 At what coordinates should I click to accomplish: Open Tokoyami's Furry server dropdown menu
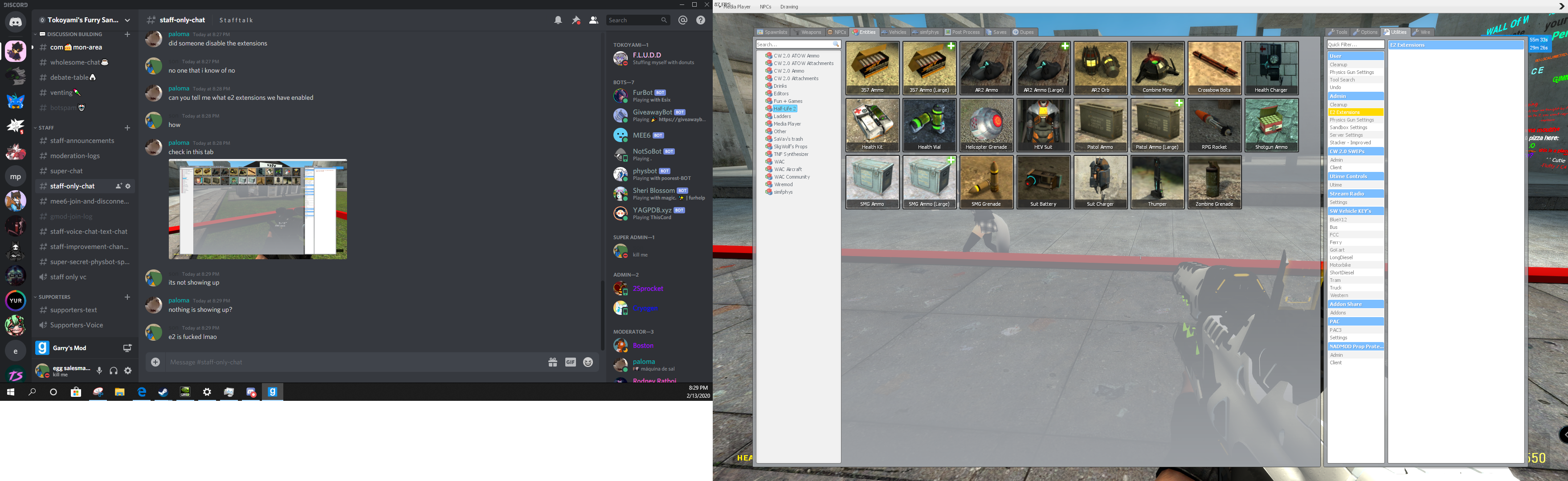point(127,20)
